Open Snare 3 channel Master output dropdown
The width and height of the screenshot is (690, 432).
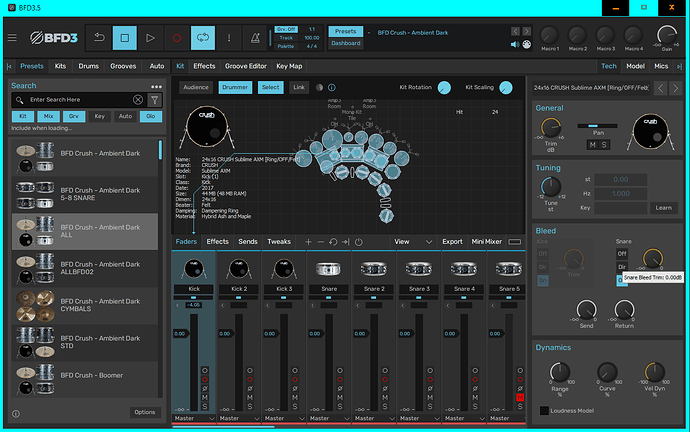419,418
